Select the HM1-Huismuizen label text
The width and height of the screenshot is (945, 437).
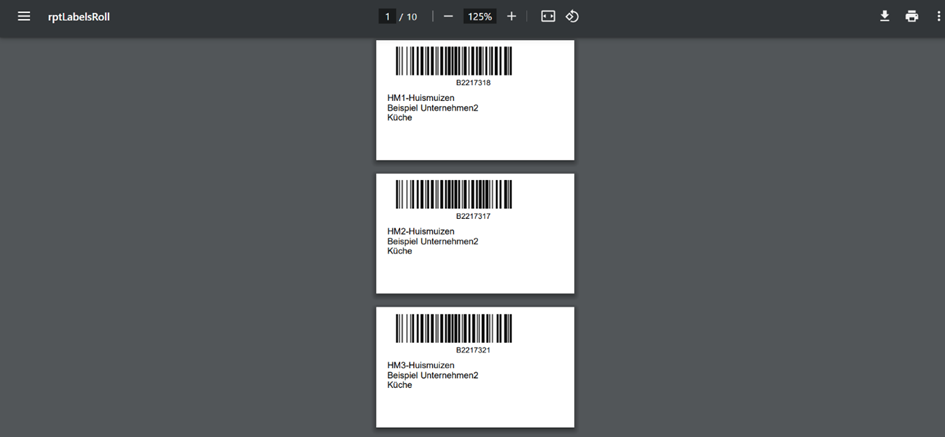(x=421, y=98)
